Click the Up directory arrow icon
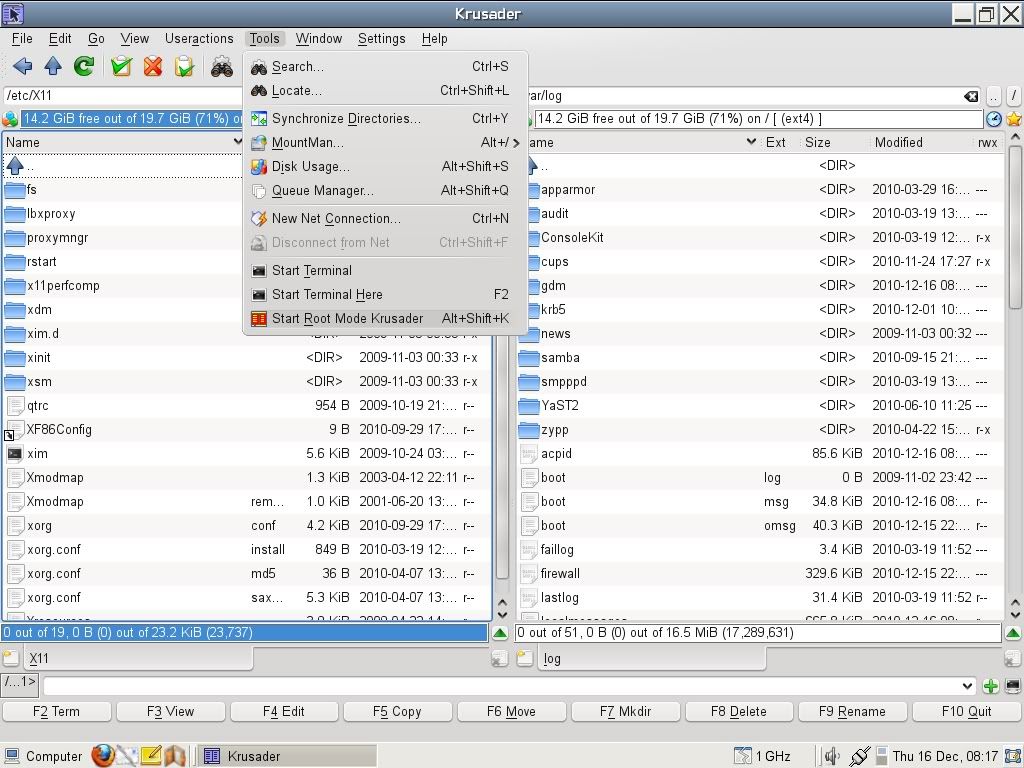Screen dimensions: 1024x768 click(x=53, y=66)
